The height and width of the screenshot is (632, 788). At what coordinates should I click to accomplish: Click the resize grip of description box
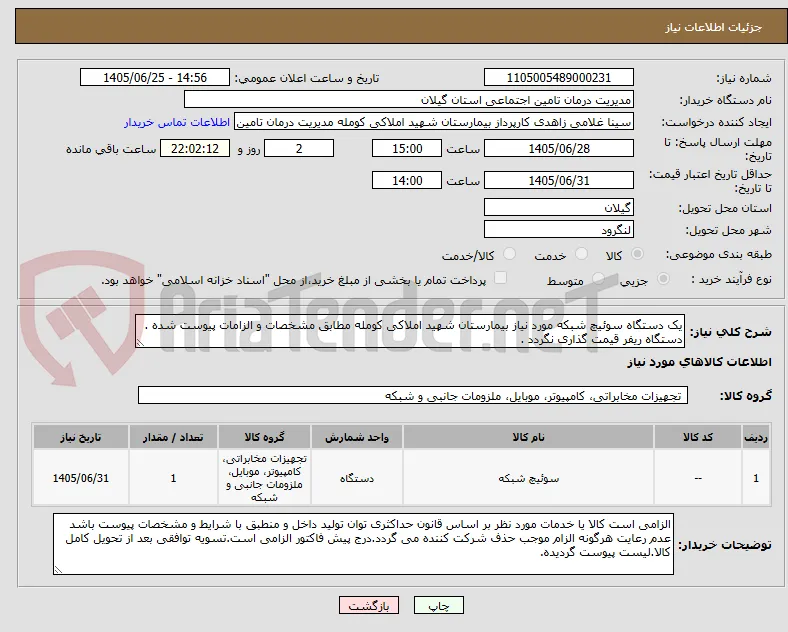(140, 343)
